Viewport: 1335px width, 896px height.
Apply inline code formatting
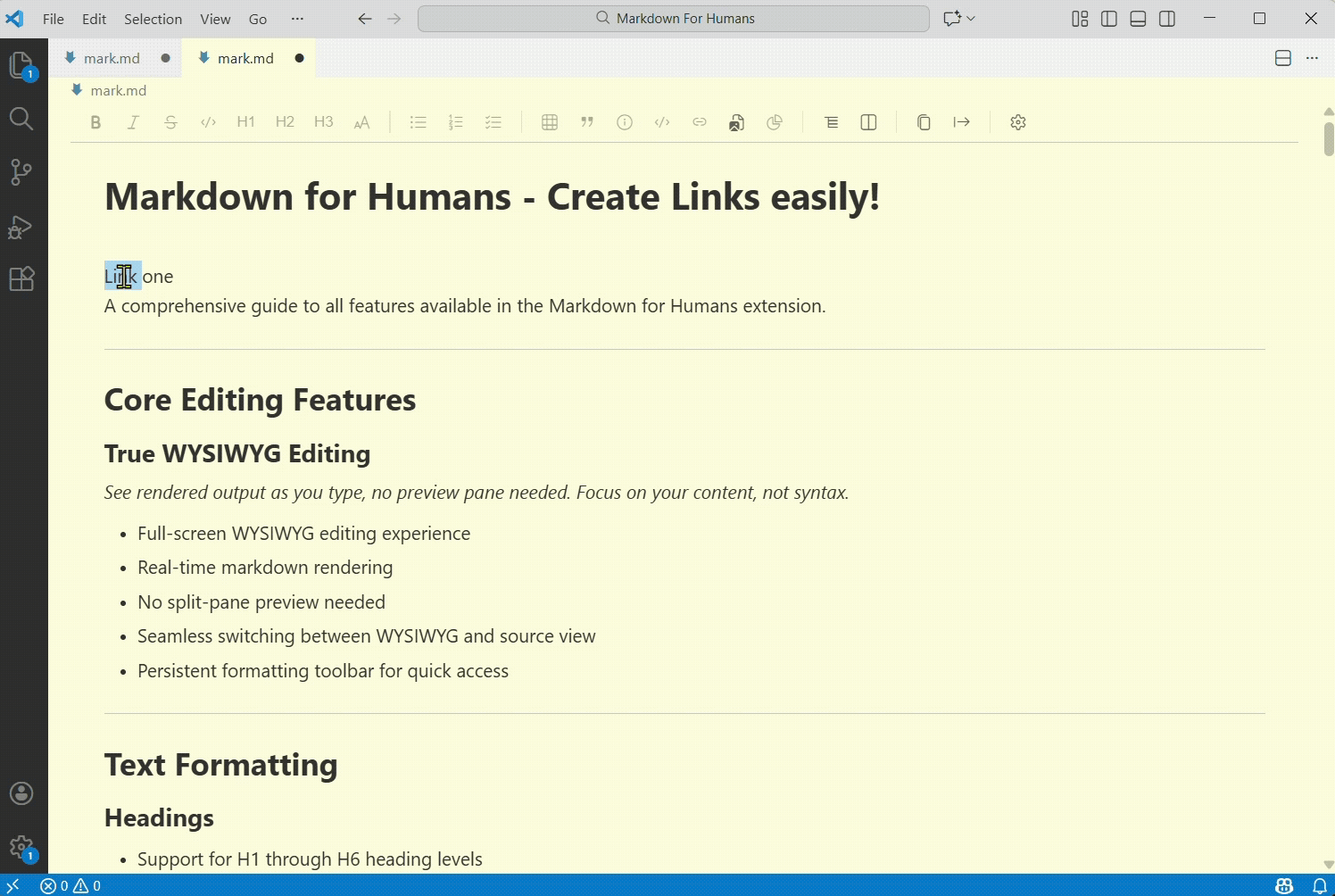point(208,122)
